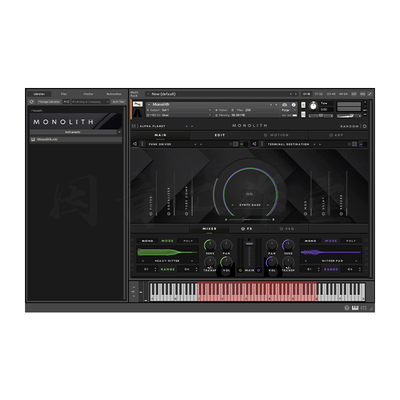Click the info icon in the bottom status bar

click(347, 308)
